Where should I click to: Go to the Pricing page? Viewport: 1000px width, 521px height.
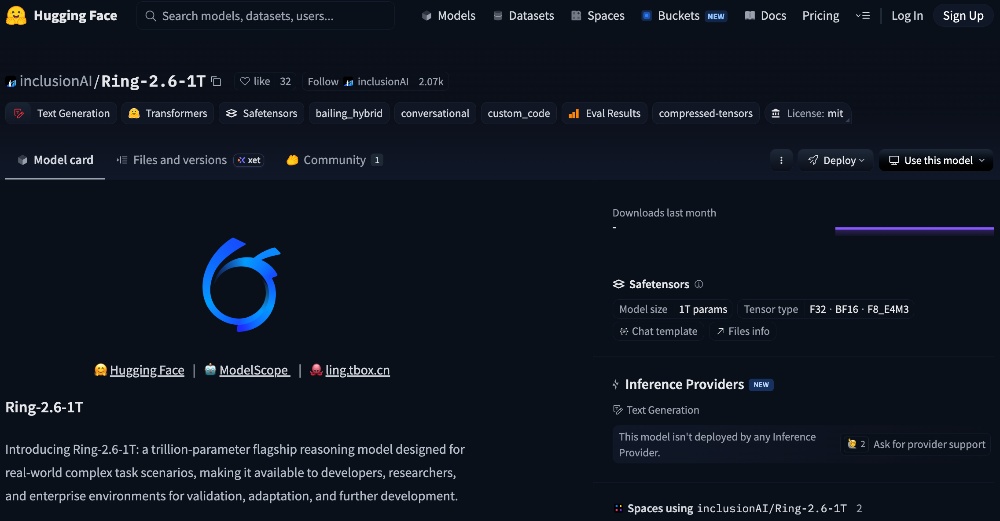(820, 15)
